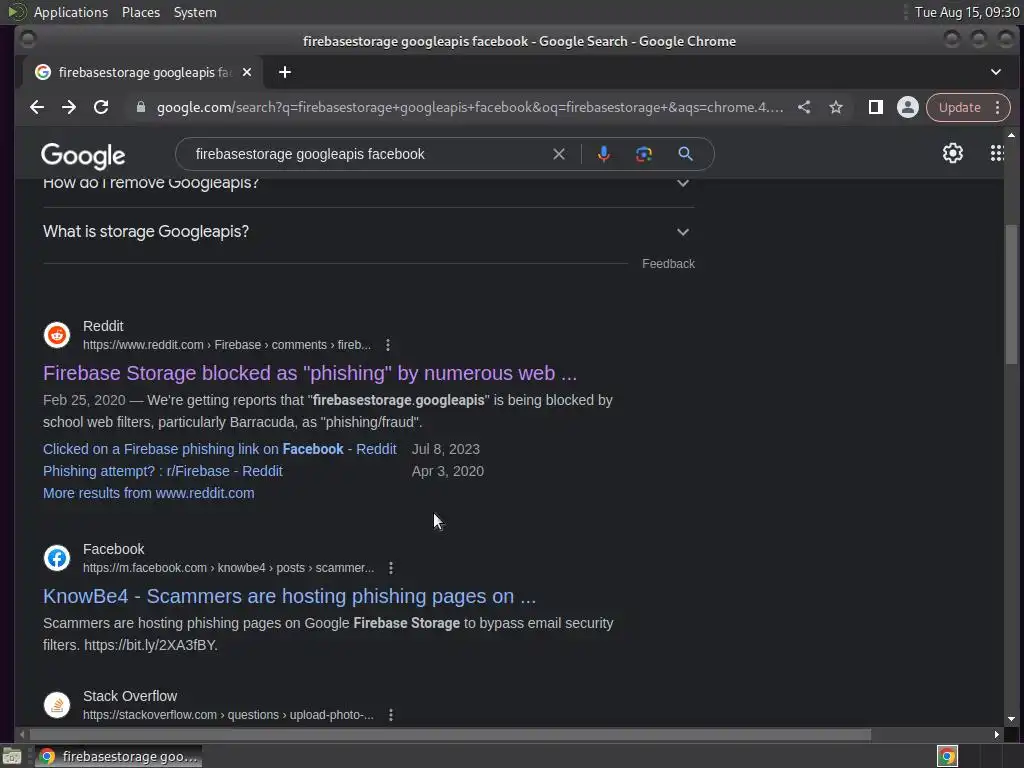This screenshot has height=768, width=1024.
Task: Click the address bar URL
Action: click(x=470, y=107)
